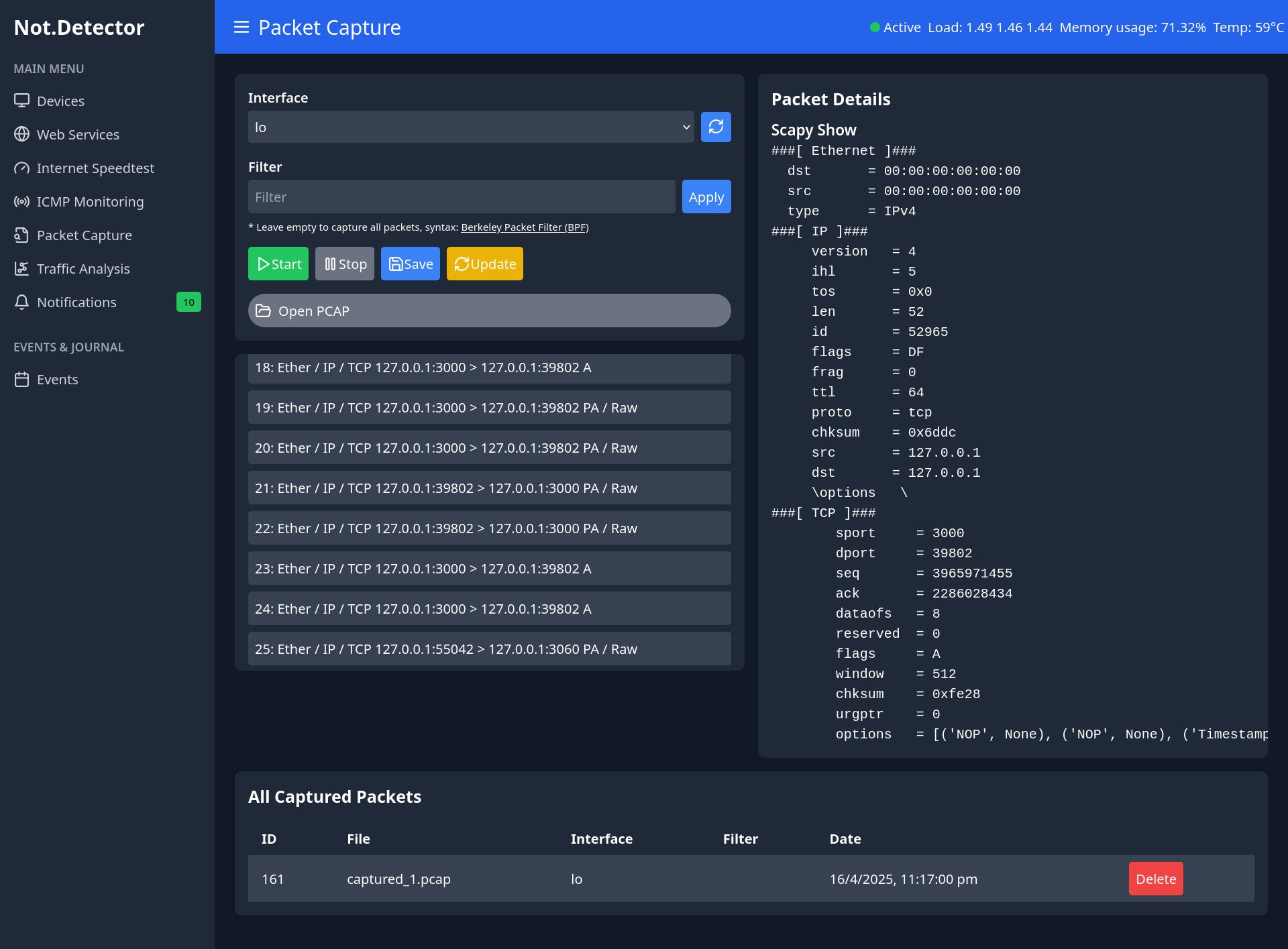Toggle the hamburger sidebar menu
1288x949 pixels.
pyautogui.click(x=241, y=27)
